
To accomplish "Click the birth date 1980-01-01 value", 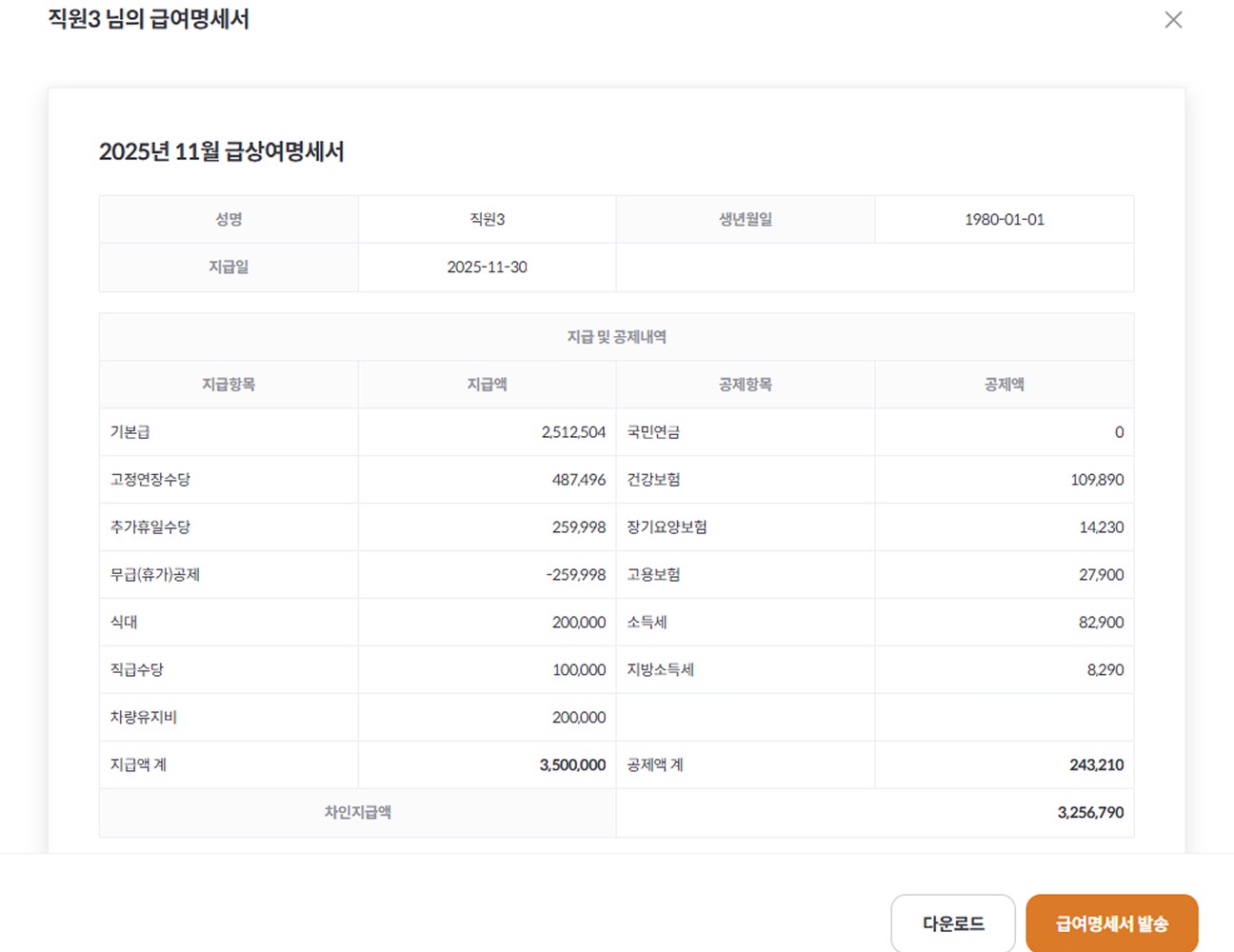I will tap(1004, 218).
